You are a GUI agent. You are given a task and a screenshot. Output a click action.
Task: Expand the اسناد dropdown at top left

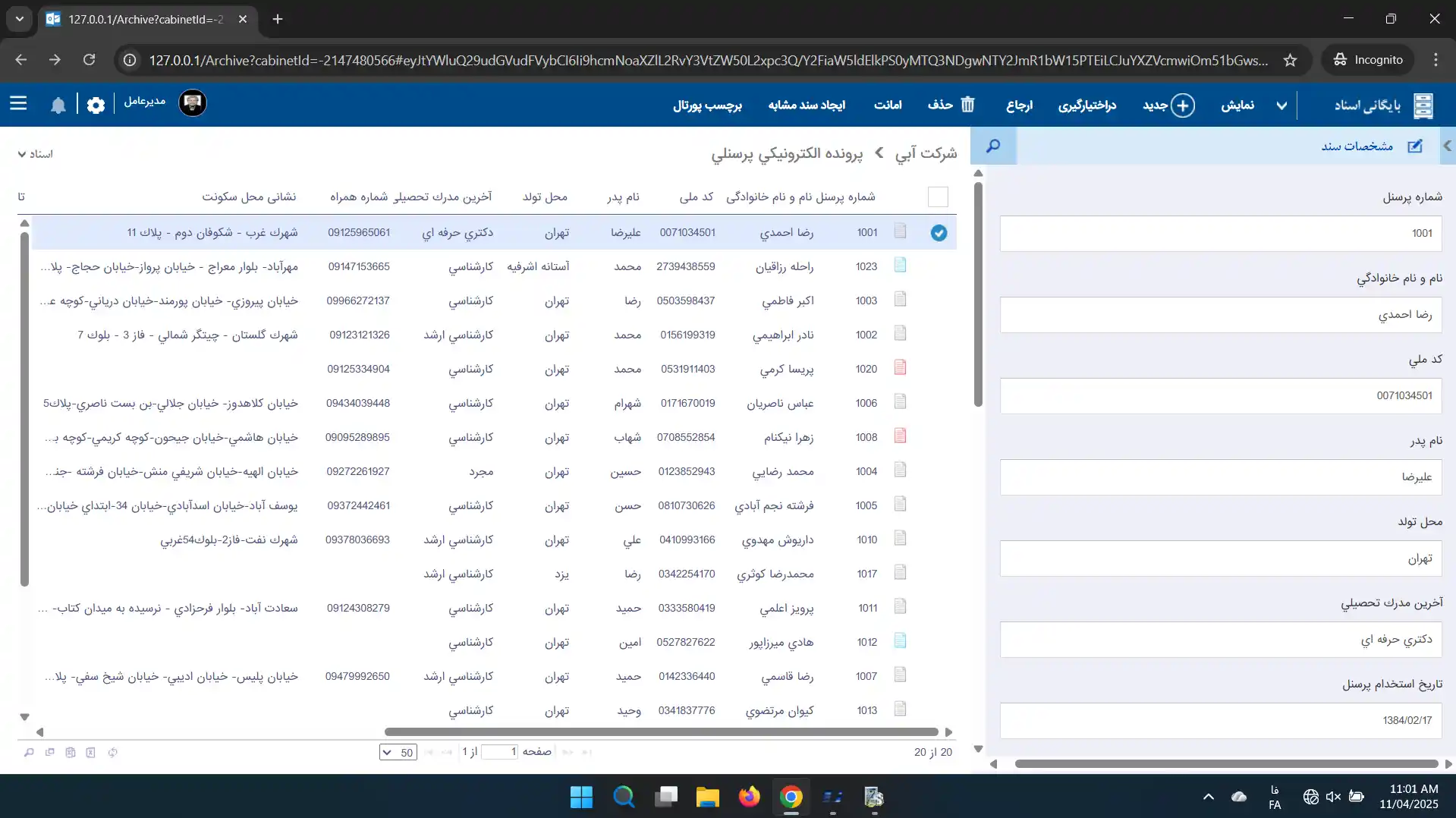coord(35,154)
